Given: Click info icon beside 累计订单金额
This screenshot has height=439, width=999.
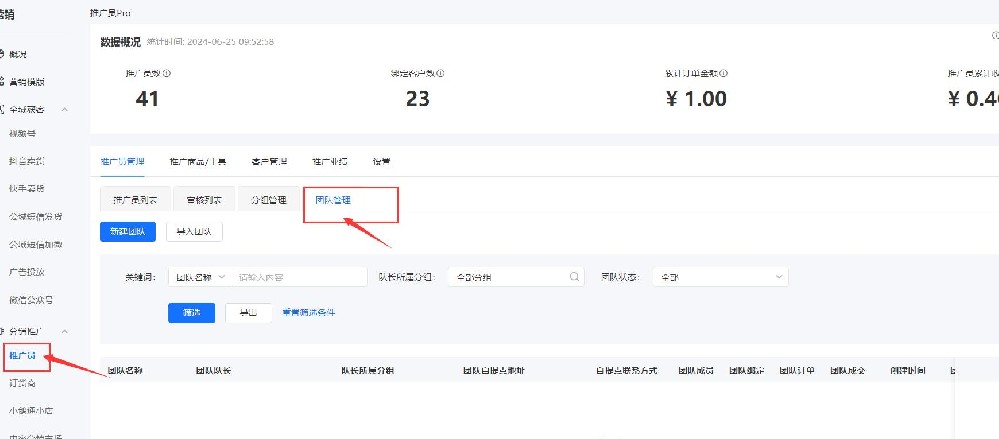Looking at the screenshot, I should point(724,73).
